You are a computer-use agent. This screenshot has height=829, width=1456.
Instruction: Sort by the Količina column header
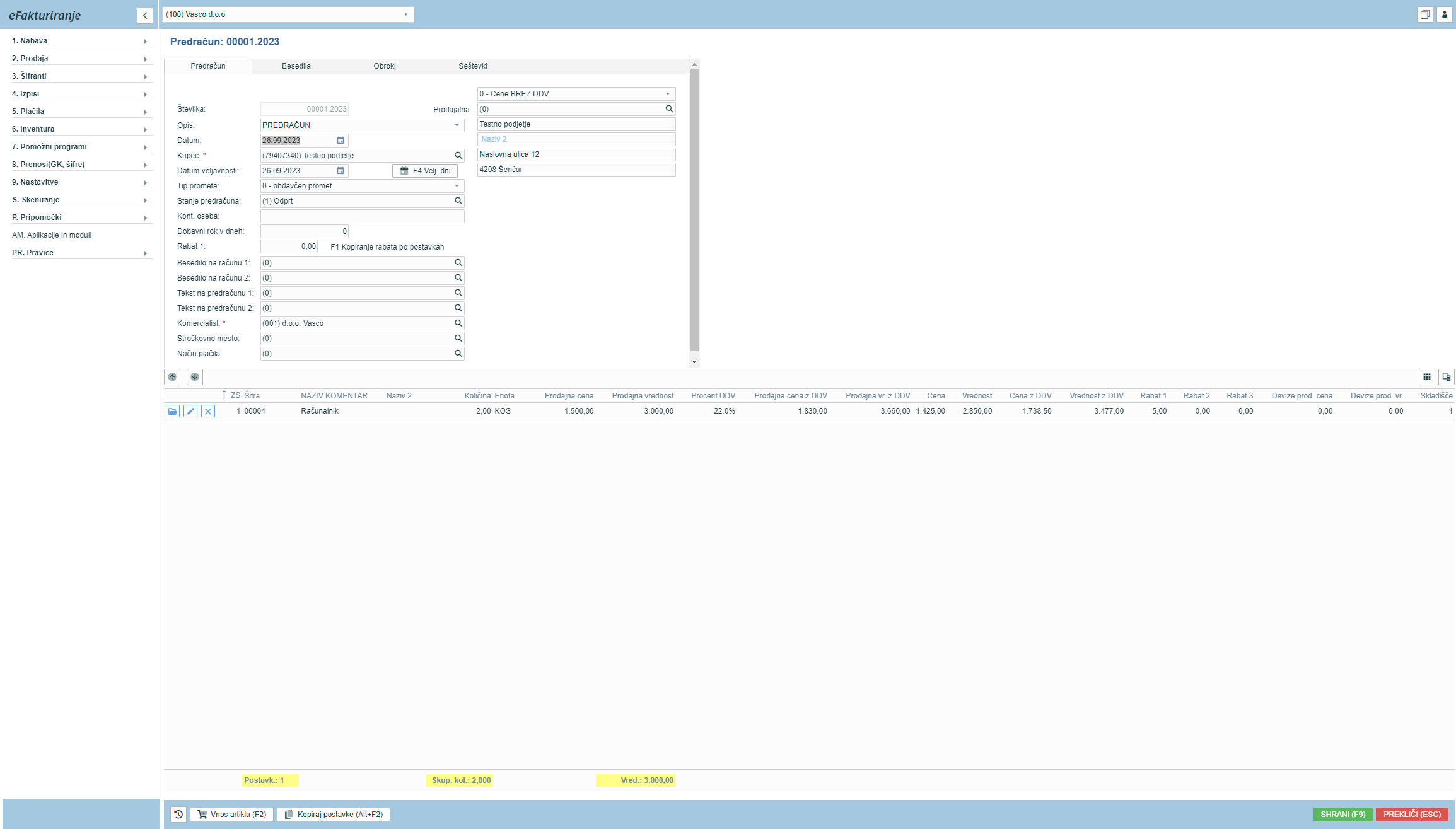coord(477,396)
